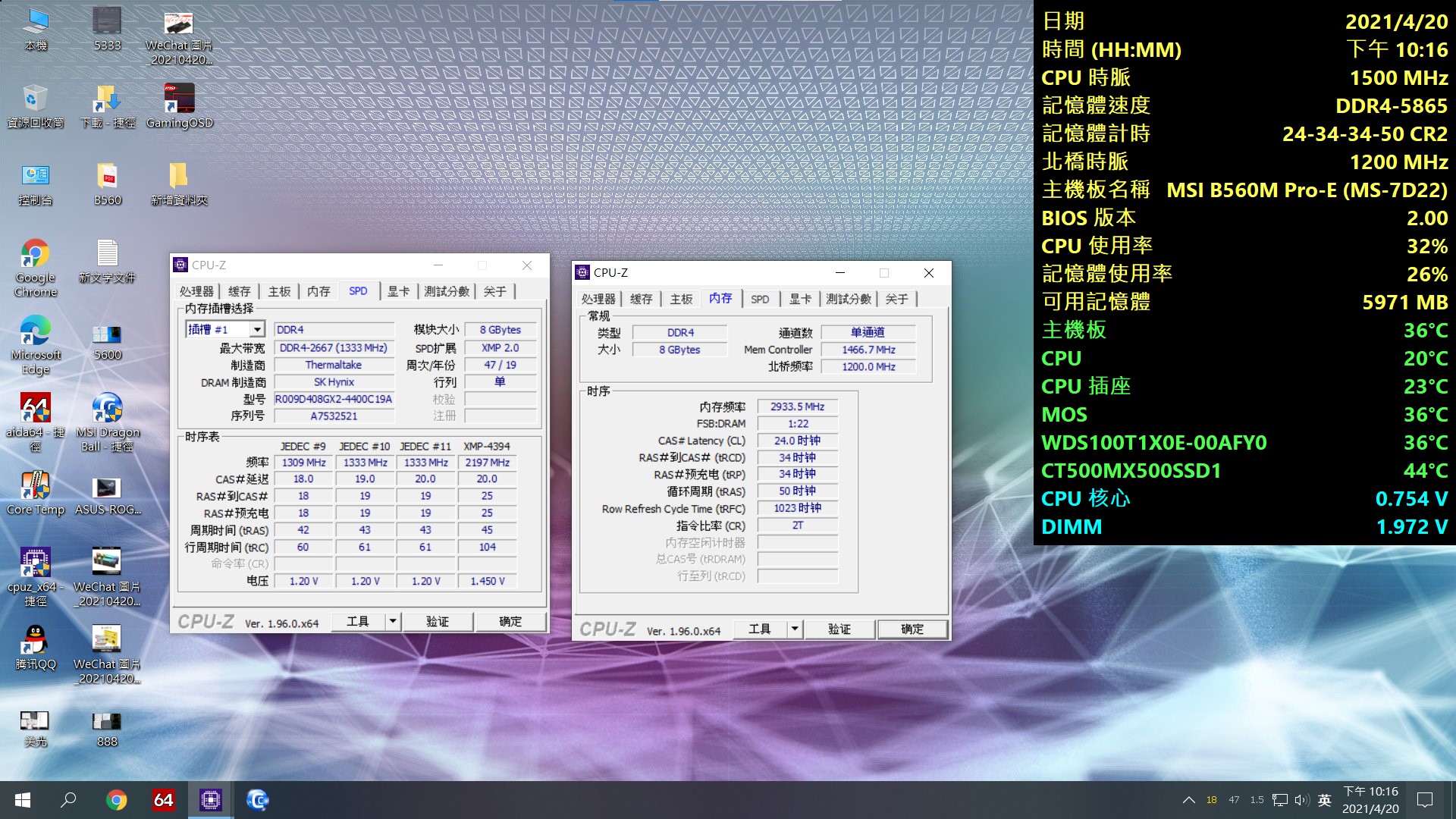This screenshot has width=1456, height=819.
Task: Open 工具 dropdown arrow in SPD window
Action: coord(393,621)
